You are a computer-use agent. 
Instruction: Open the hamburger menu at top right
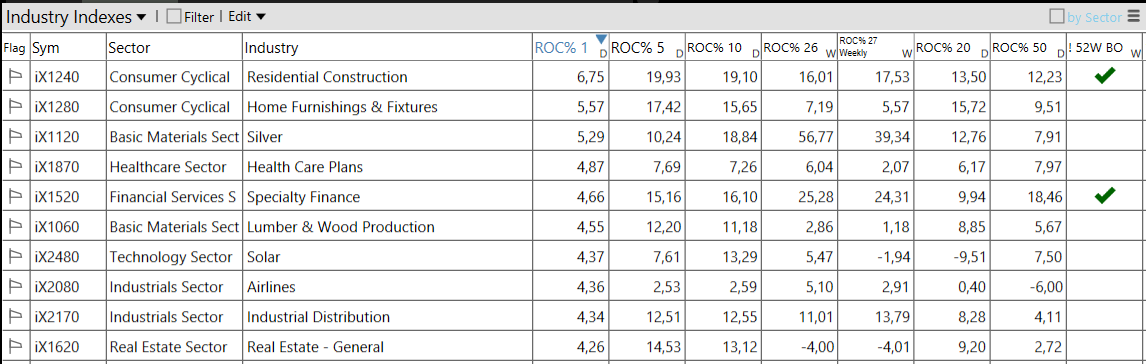[1134, 16]
